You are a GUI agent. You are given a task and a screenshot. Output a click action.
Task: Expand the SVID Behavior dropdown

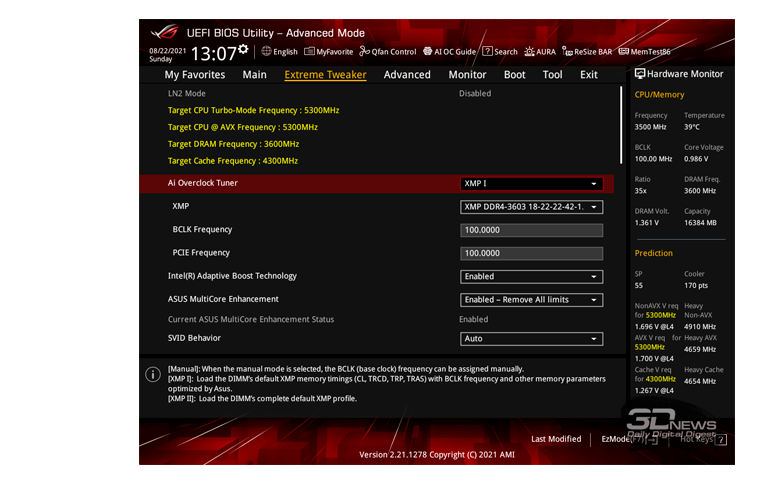coord(531,339)
